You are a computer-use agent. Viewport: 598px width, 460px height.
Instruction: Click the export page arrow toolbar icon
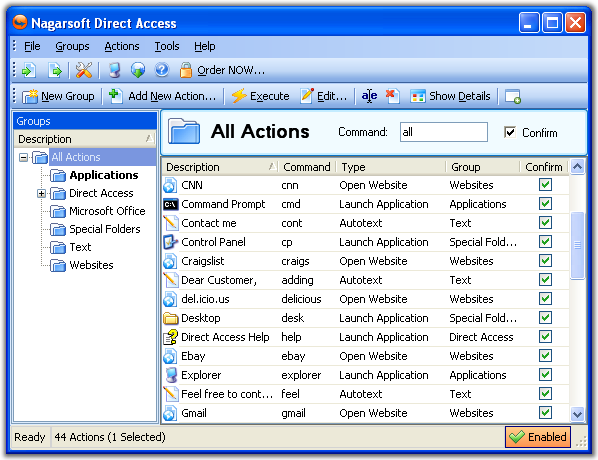(x=55, y=70)
